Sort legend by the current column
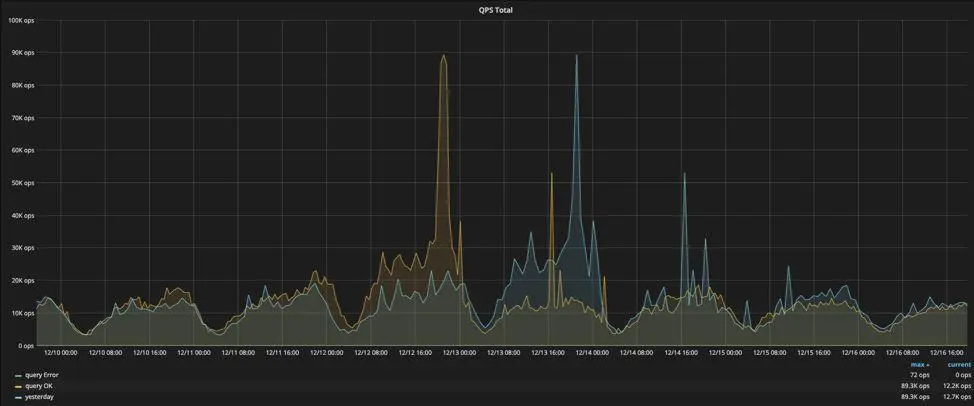Viewport: 974px width, 406px height. [x=959, y=365]
